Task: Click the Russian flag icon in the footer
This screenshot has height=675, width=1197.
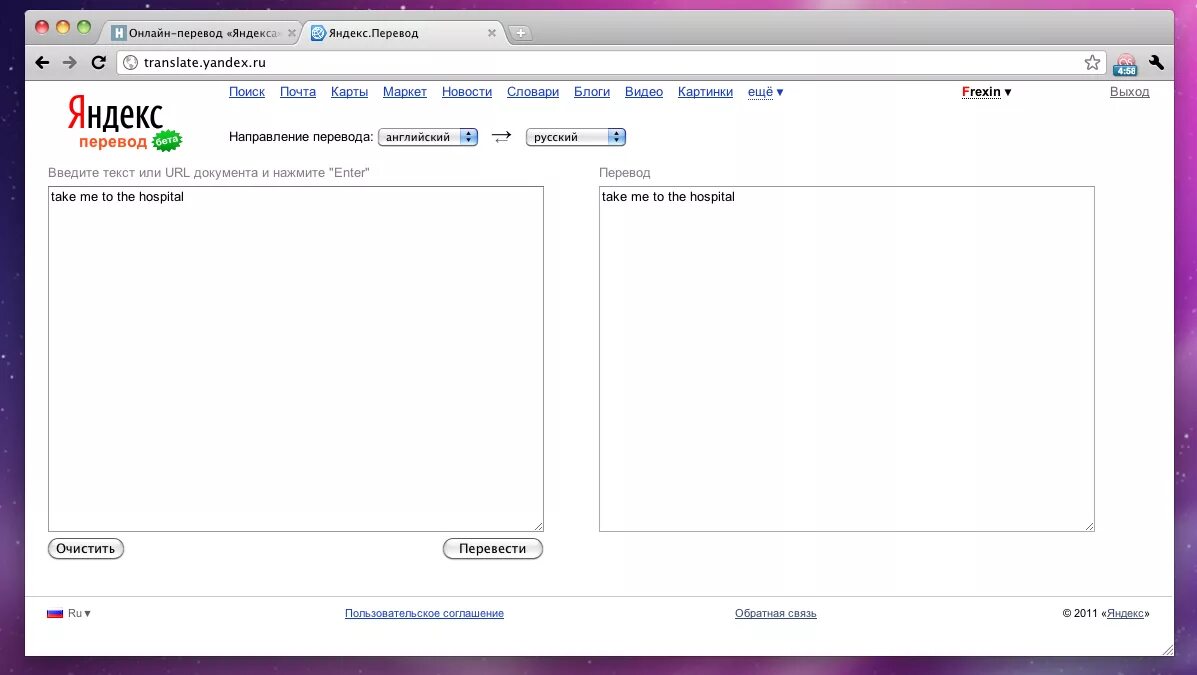Action: click(55, 613)
